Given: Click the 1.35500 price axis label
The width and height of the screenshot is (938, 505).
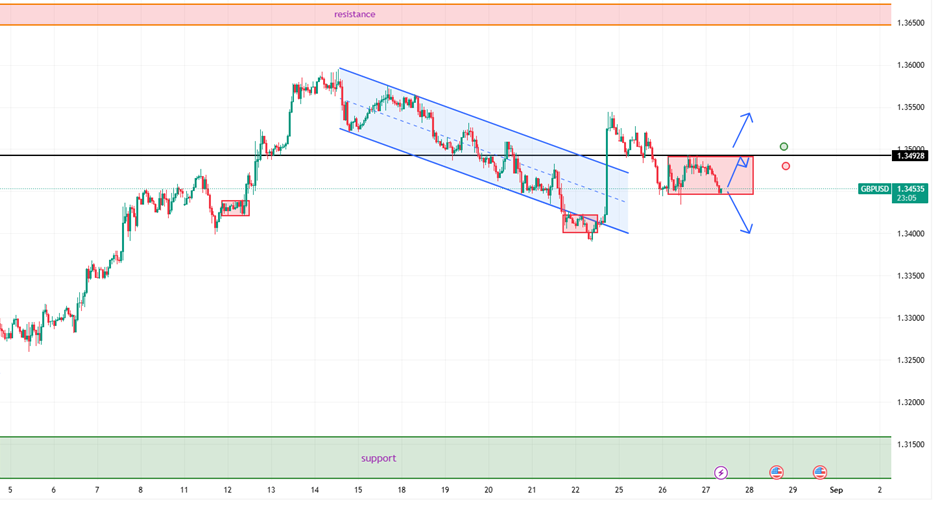Looking at the screenshot, I should [x=910, y=108].
